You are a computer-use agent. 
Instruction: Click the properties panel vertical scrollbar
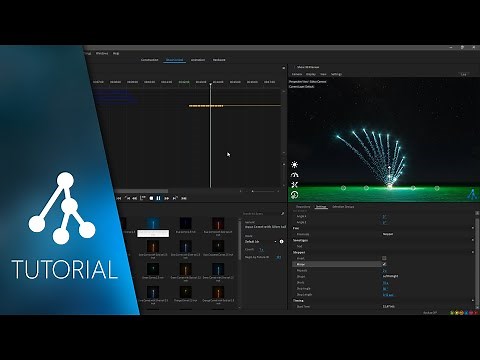pyautogui.click(x=477, y=260)
